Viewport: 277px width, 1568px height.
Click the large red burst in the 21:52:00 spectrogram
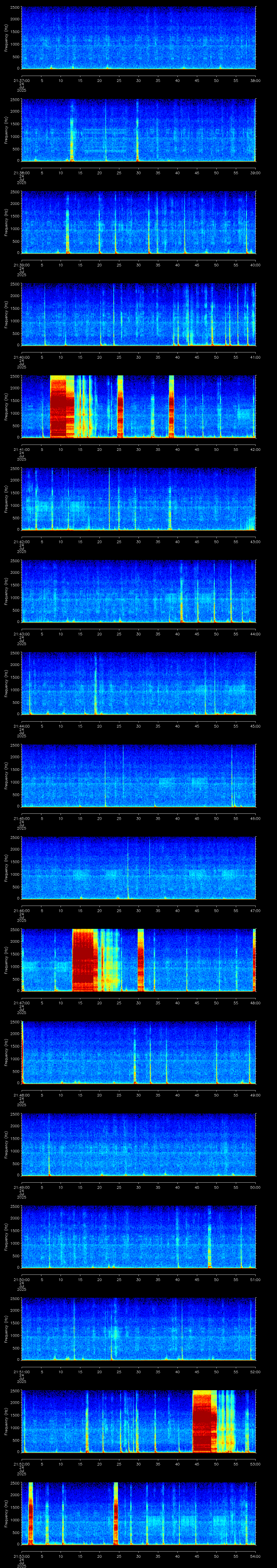click(x=204, y=1421)
